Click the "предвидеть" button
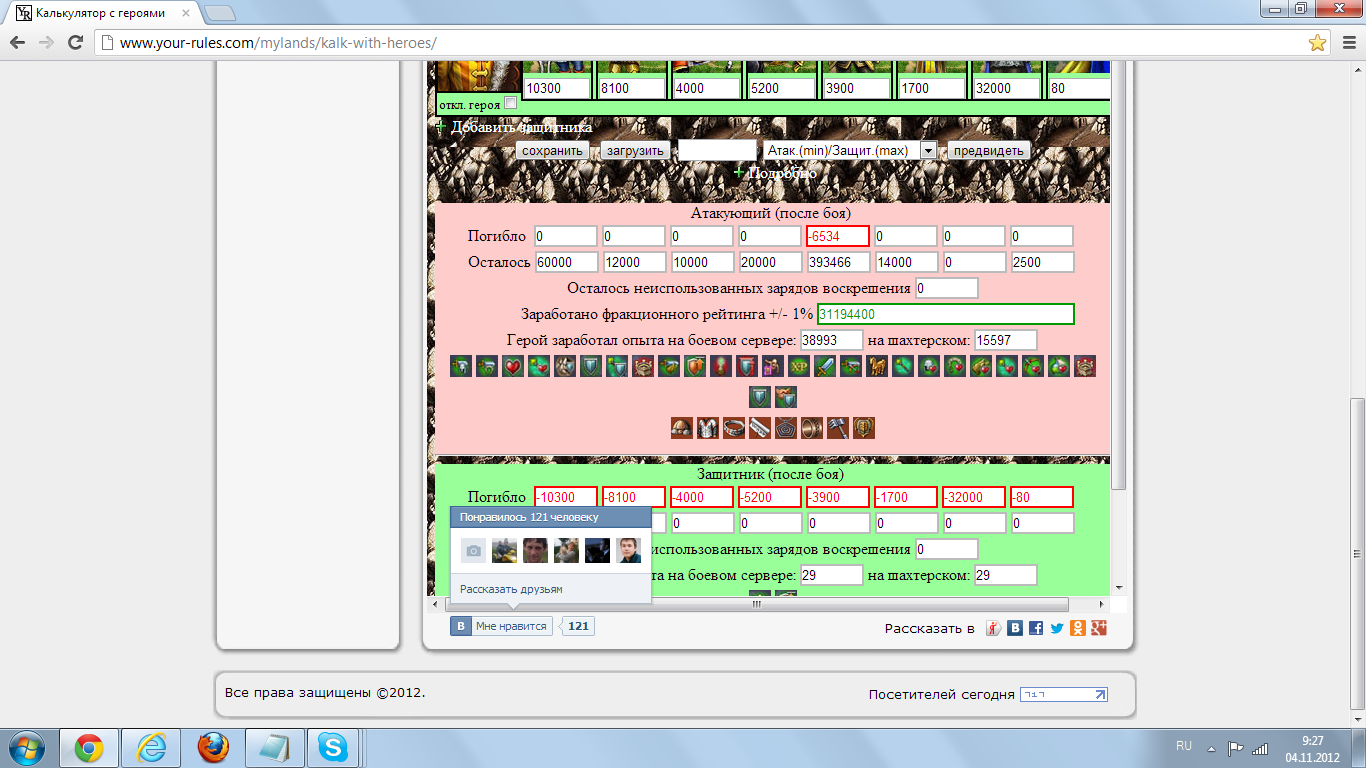Viewport: 1366px width, 768px height. click(x=988, y=151)
